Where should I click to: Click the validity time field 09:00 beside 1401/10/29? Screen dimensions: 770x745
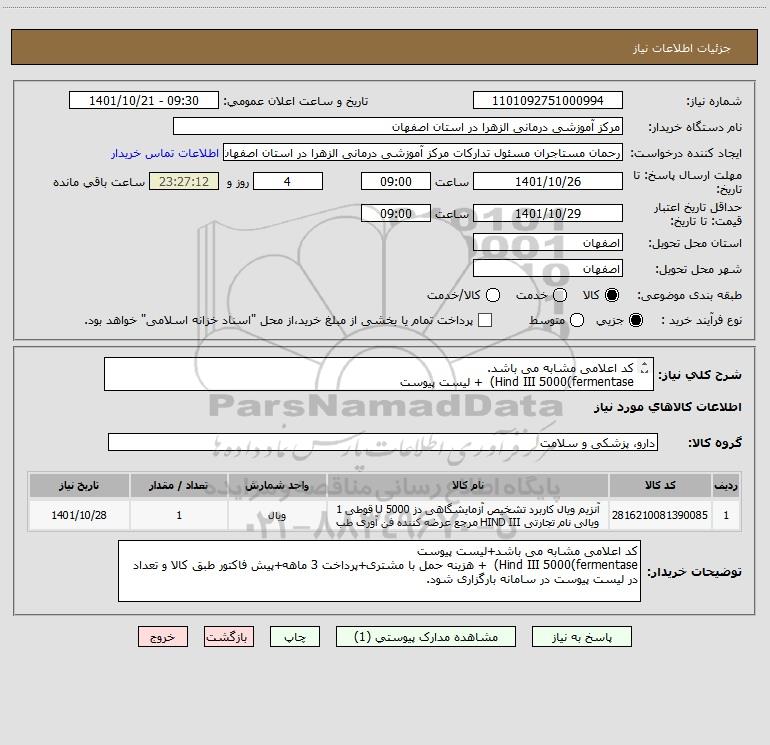click(396, 213)
